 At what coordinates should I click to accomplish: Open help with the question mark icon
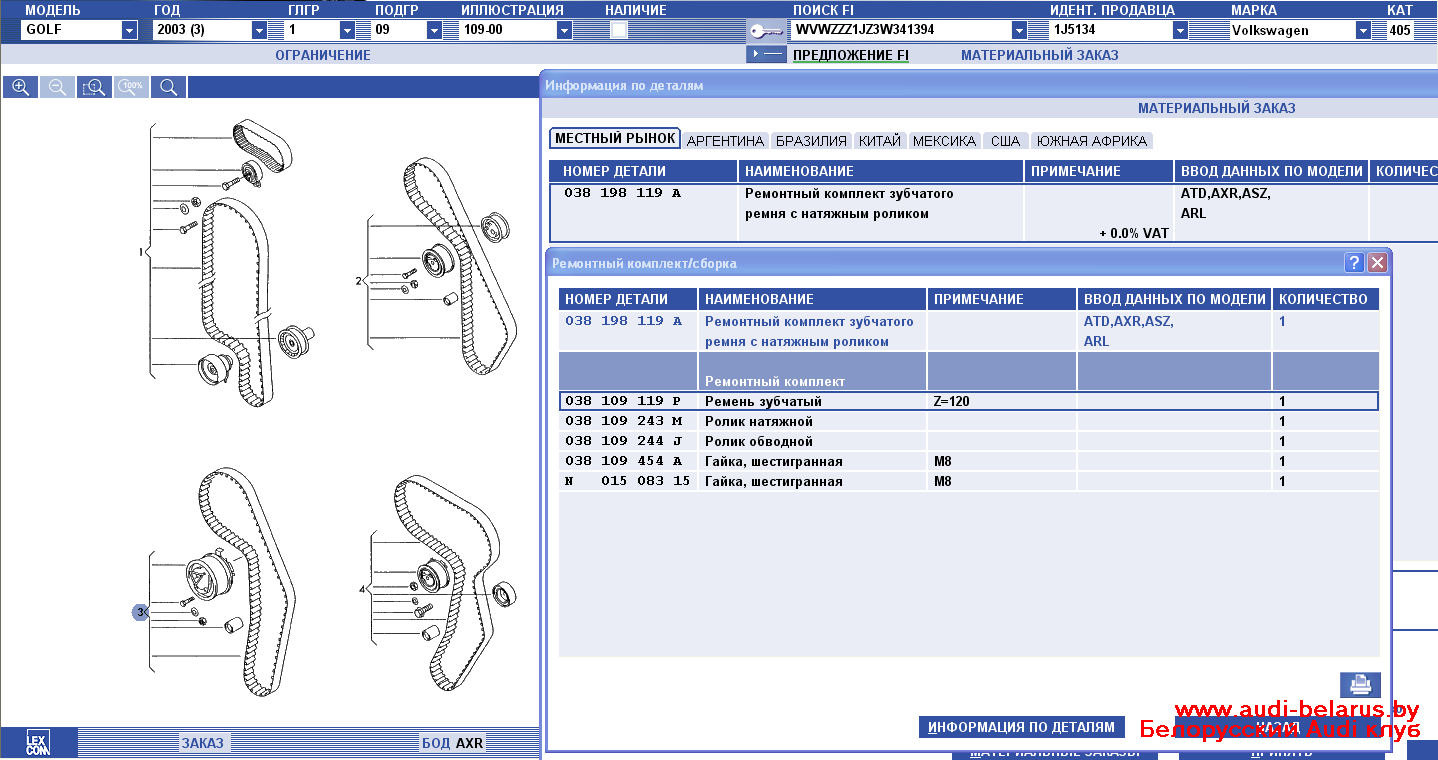1354,263
